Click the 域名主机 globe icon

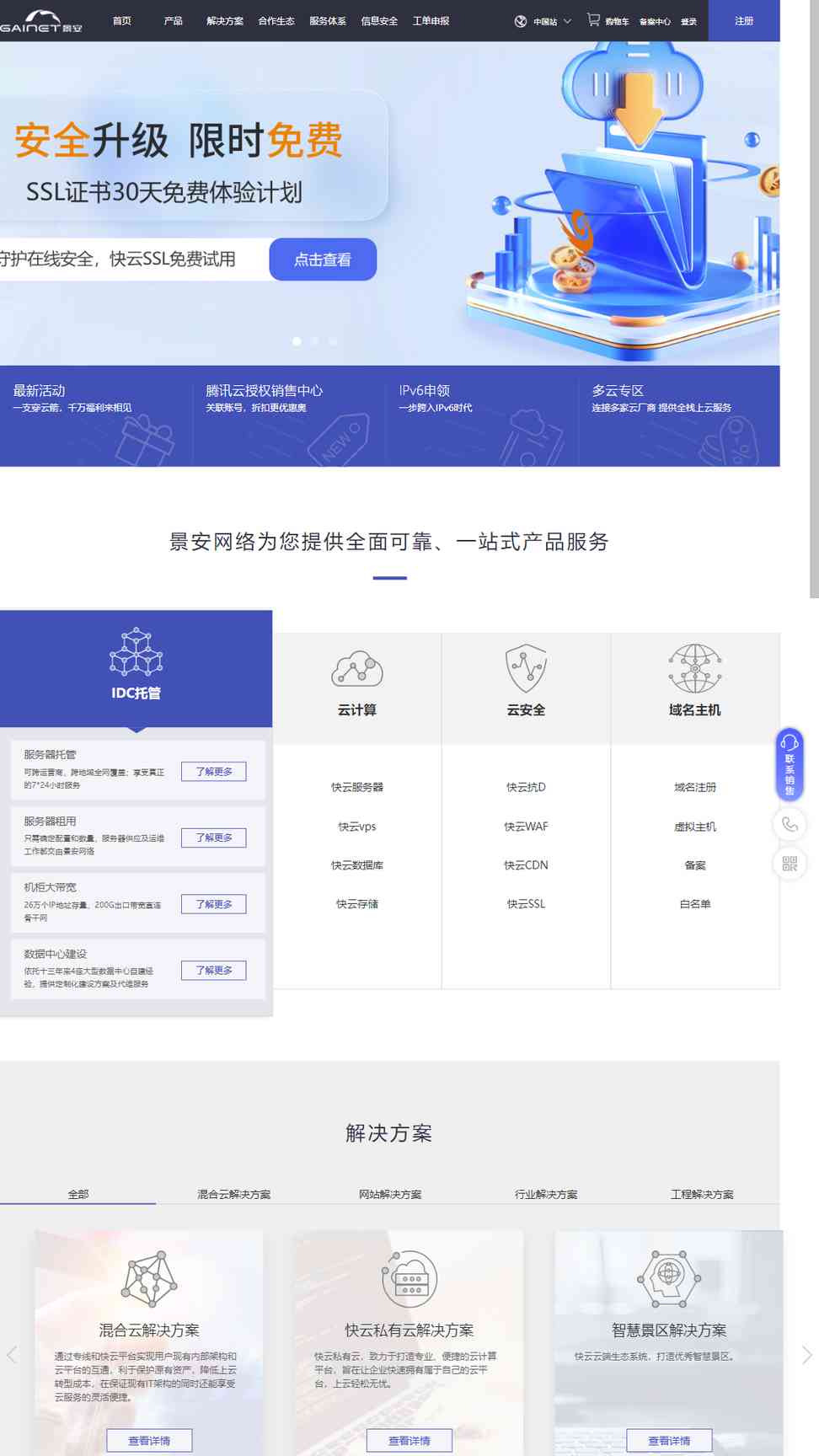click(695, 668)
